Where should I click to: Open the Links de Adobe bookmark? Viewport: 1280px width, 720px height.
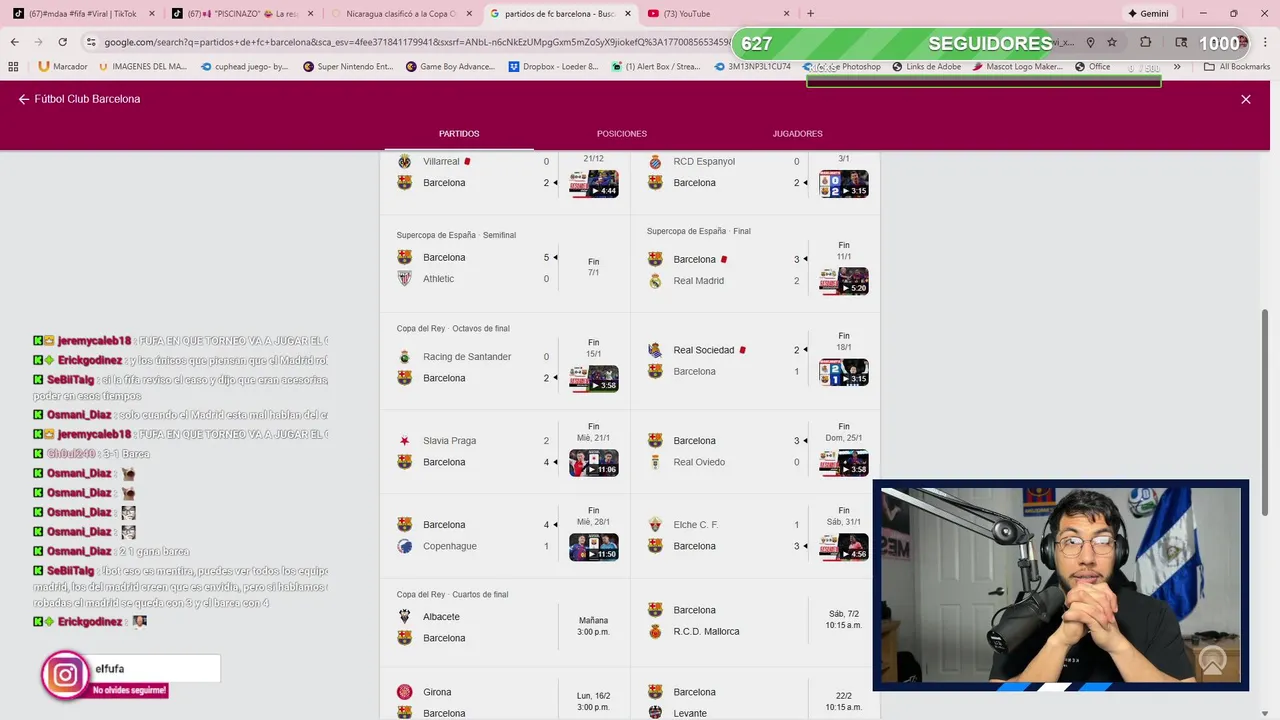(x=926, y=67)
